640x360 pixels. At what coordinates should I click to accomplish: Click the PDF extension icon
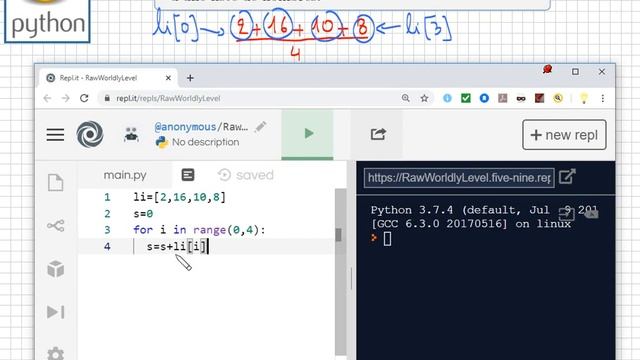click(x=502, y=98)
